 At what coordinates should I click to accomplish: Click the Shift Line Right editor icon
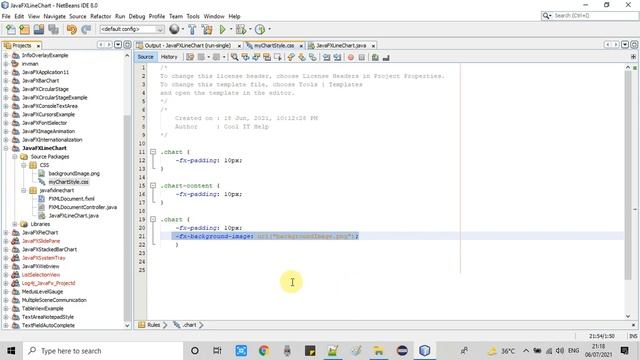pos(337,57)
